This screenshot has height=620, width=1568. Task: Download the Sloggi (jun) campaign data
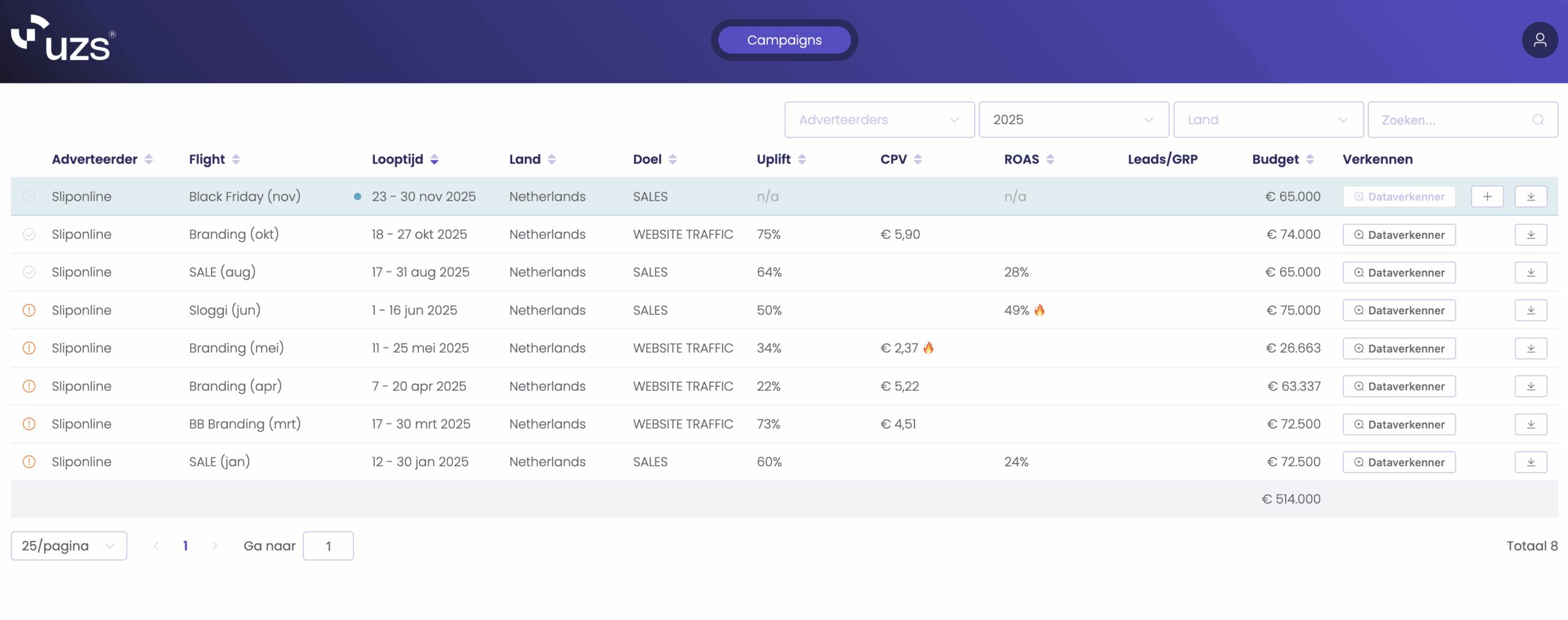(x=1530, y=311)
